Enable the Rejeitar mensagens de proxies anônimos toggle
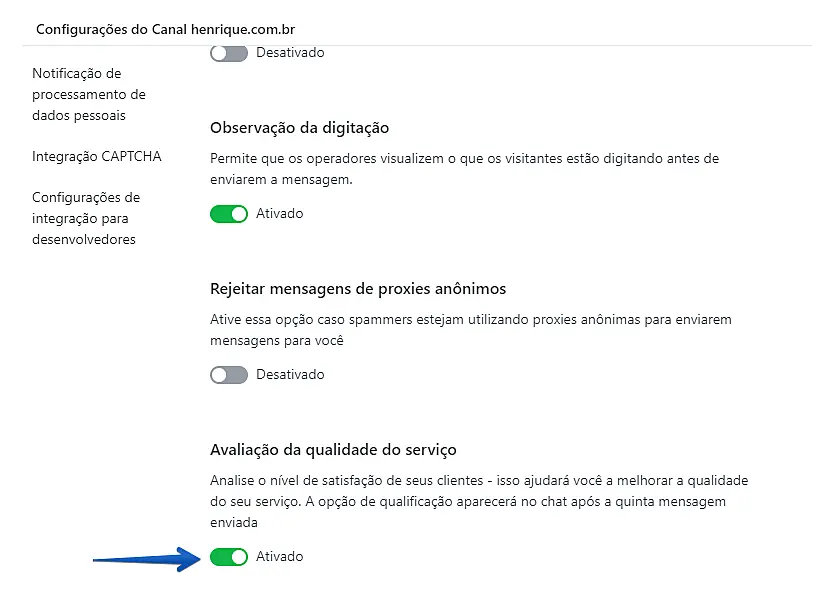Screen dimensions: 824x610 click(229, 375)
